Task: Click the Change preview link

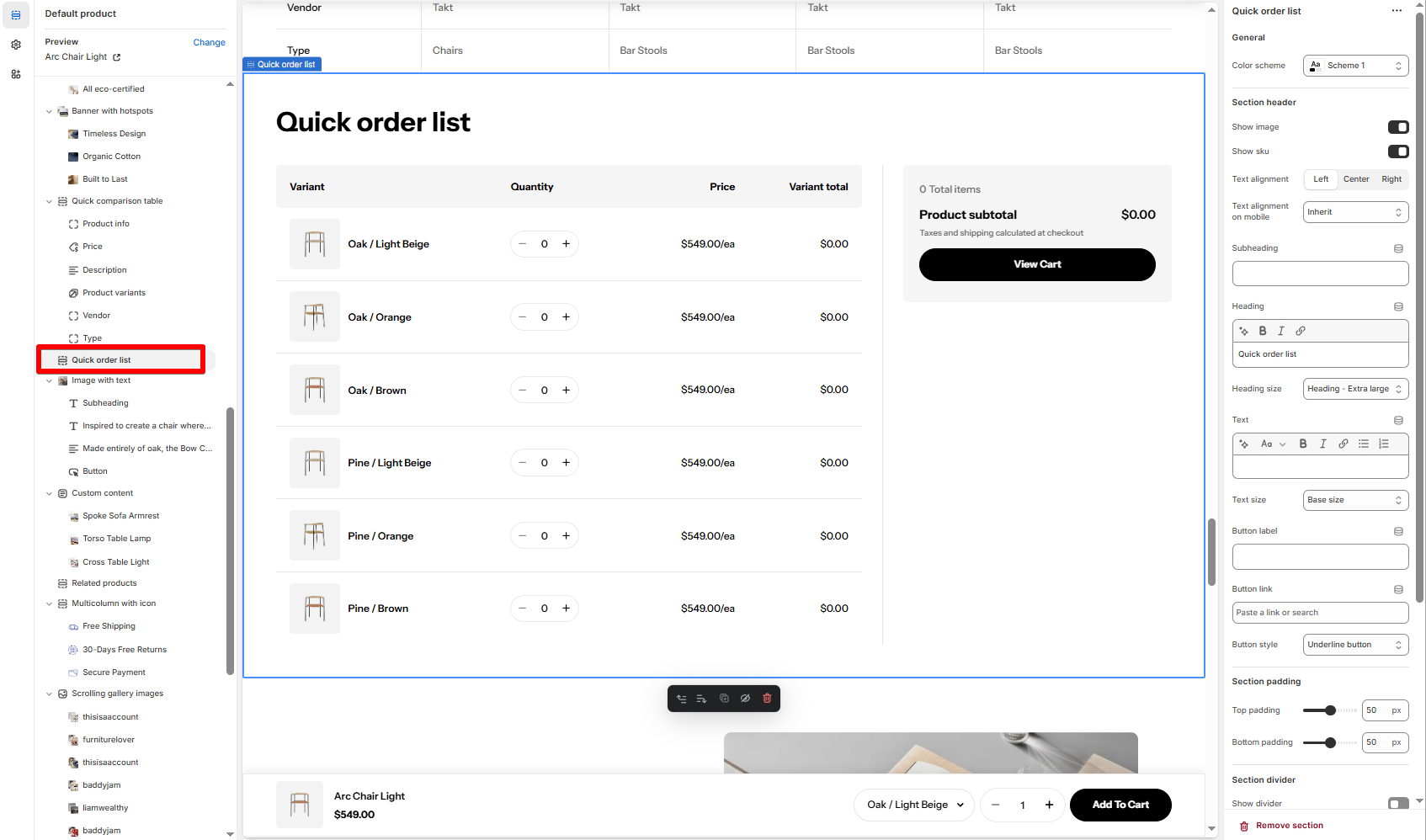Action: [209, 42]
